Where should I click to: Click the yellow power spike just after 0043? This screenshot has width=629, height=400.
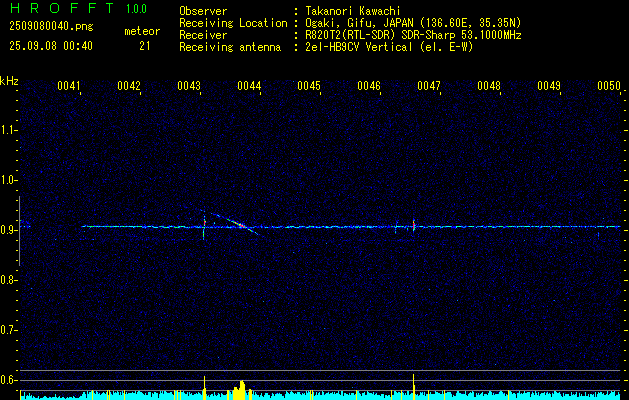205,388
